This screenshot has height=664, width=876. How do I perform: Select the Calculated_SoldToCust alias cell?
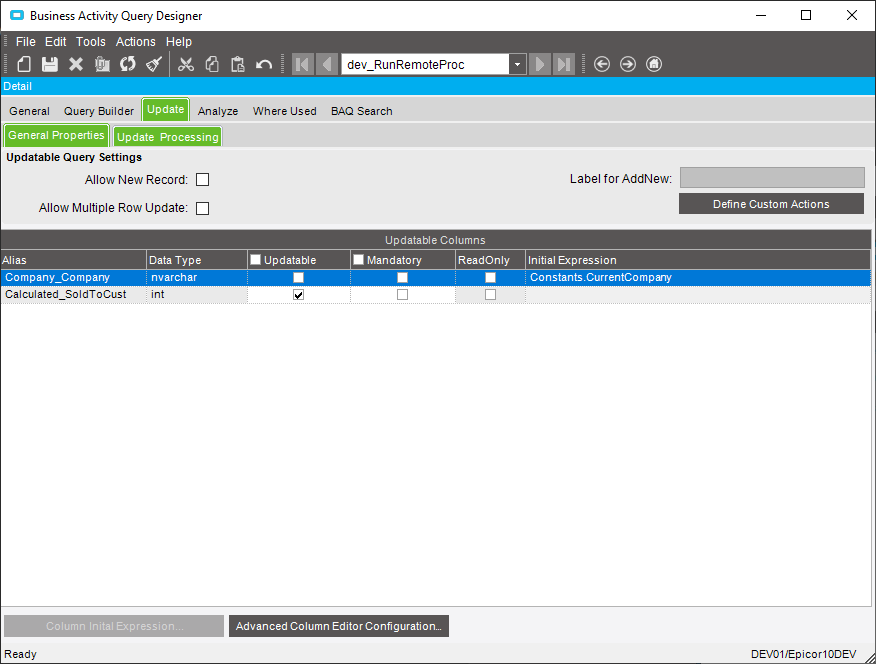[73, 294]
